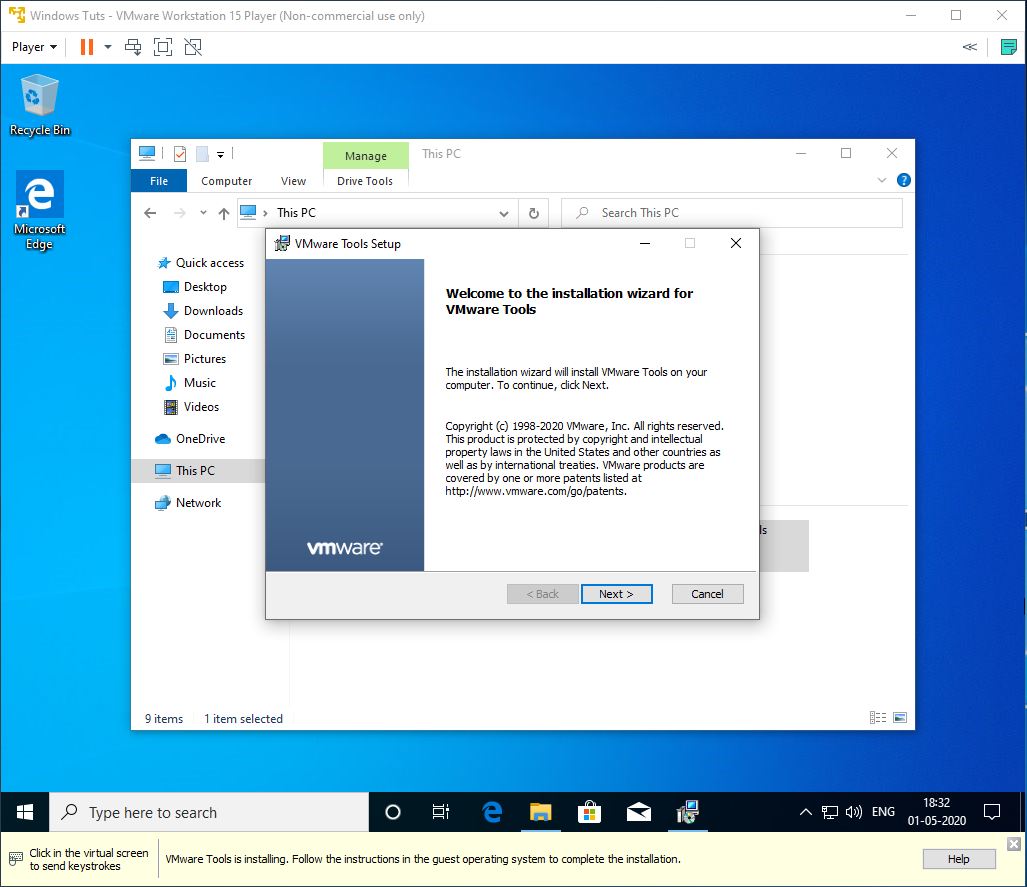Switch Explorer to large thumbnails view icon
The height and width of the screenshot is (887, 1027).
point(900,717)
